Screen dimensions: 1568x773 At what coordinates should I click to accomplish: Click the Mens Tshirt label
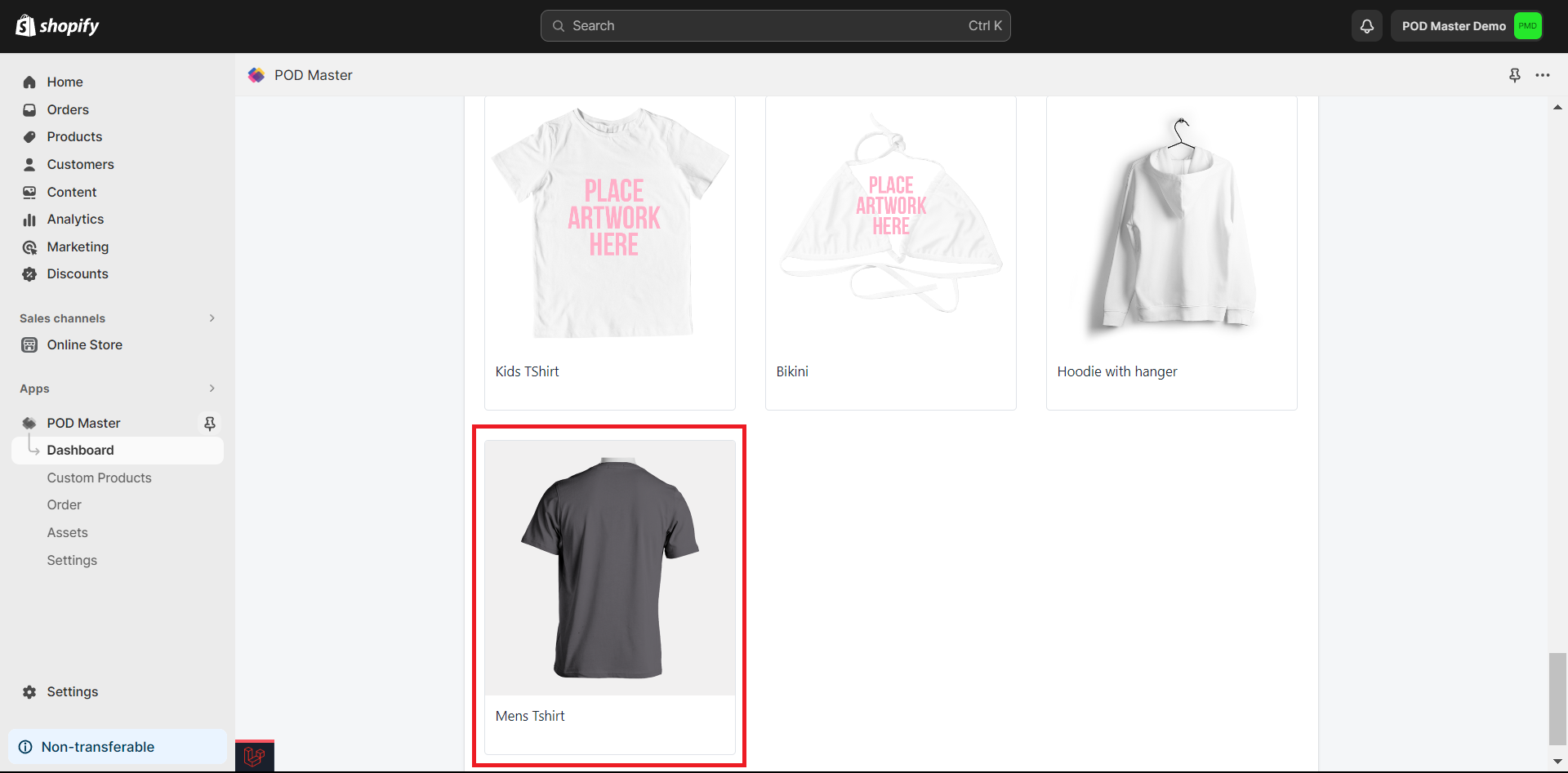(530, 716)
